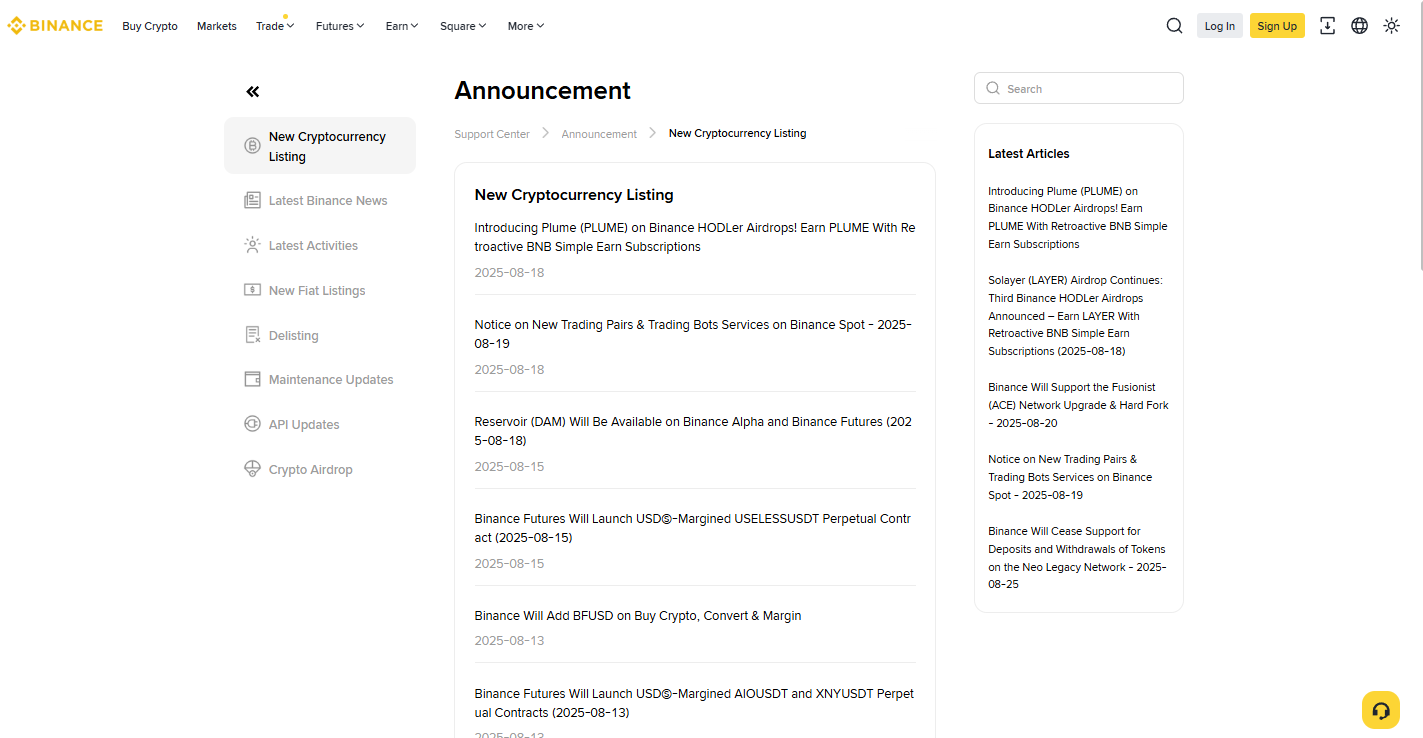Select Maintenance Updates sidebar item

[x=320, y=379]
